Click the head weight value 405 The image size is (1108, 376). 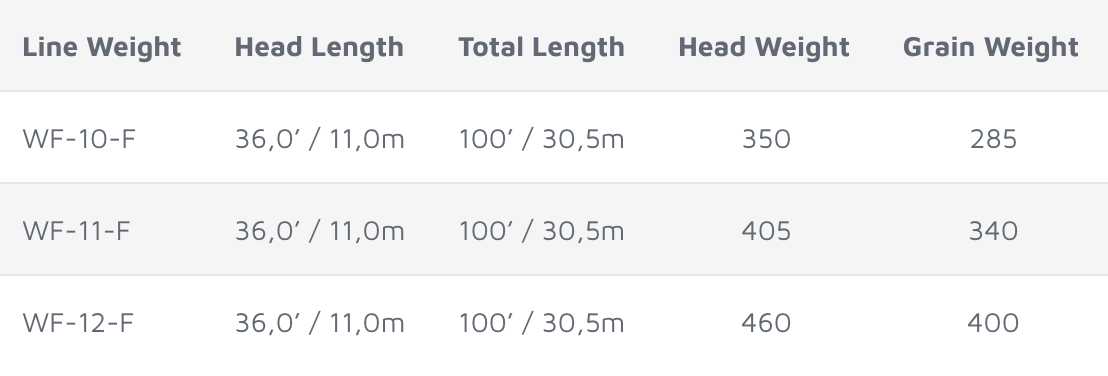click(x=766, y=231)
